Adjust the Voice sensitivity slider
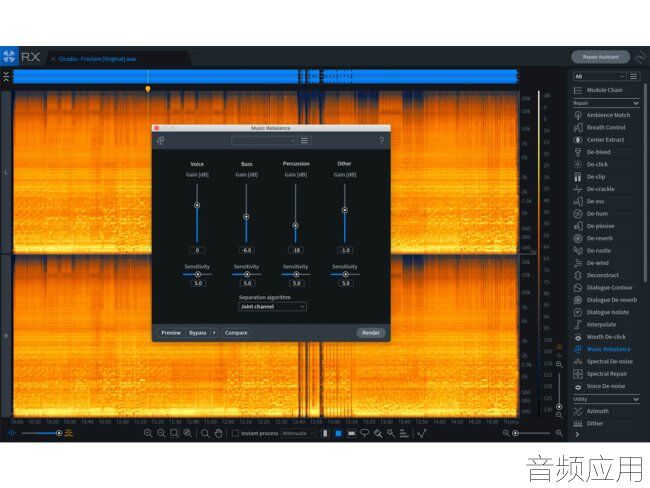This screenshot has width=650, height=488. tap(198, 274)
